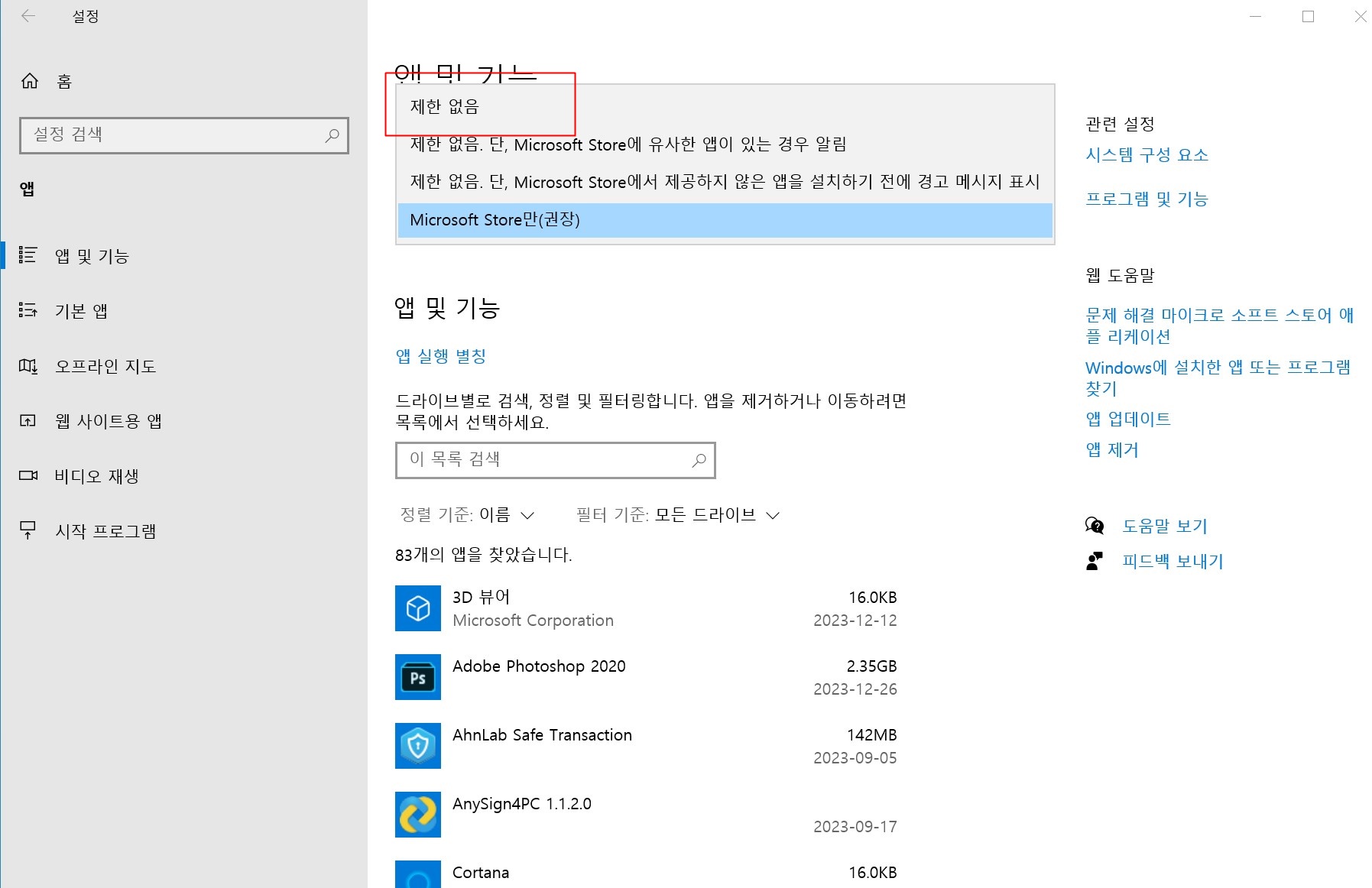Click the 3D 뷰어 app icon
1372x888 pixels.
pos(418,608)
